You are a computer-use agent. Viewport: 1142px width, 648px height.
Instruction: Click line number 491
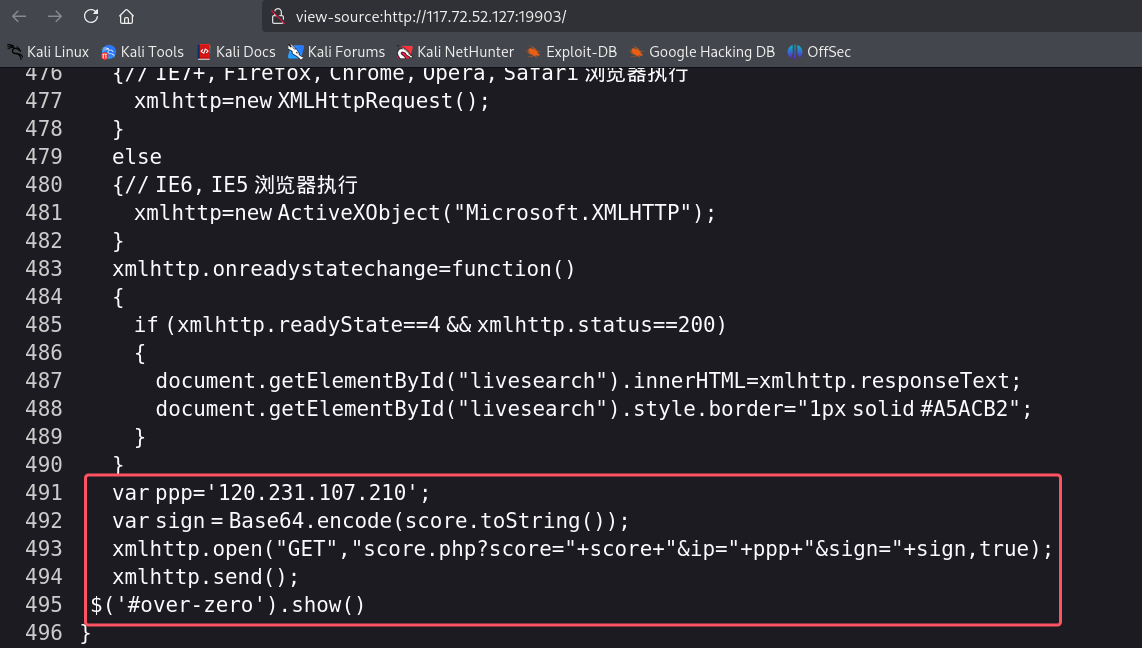(x=44, y=493)
